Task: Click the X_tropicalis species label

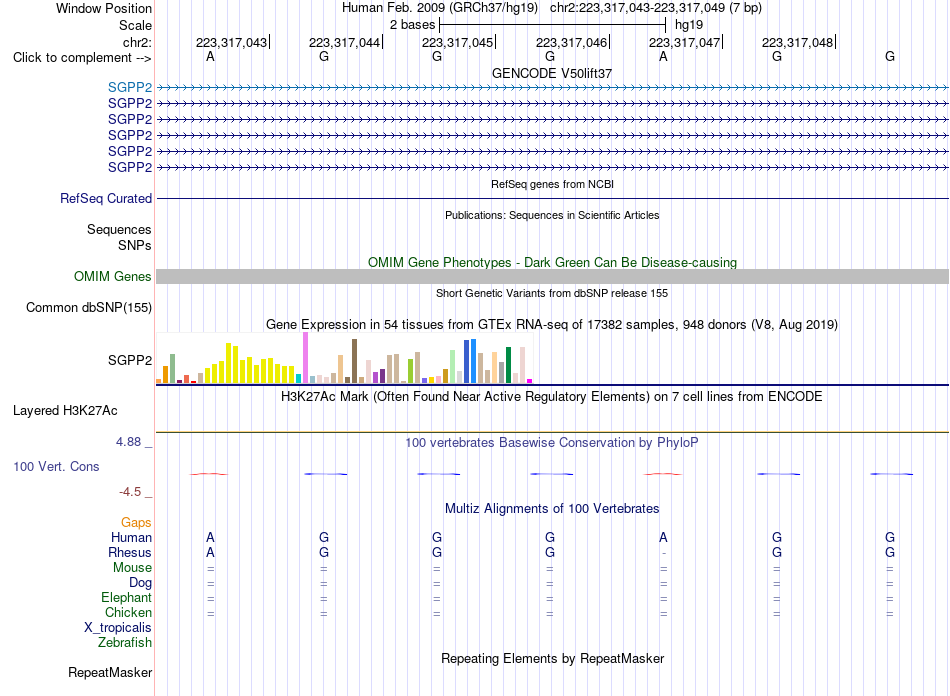Action: (118, 628)
